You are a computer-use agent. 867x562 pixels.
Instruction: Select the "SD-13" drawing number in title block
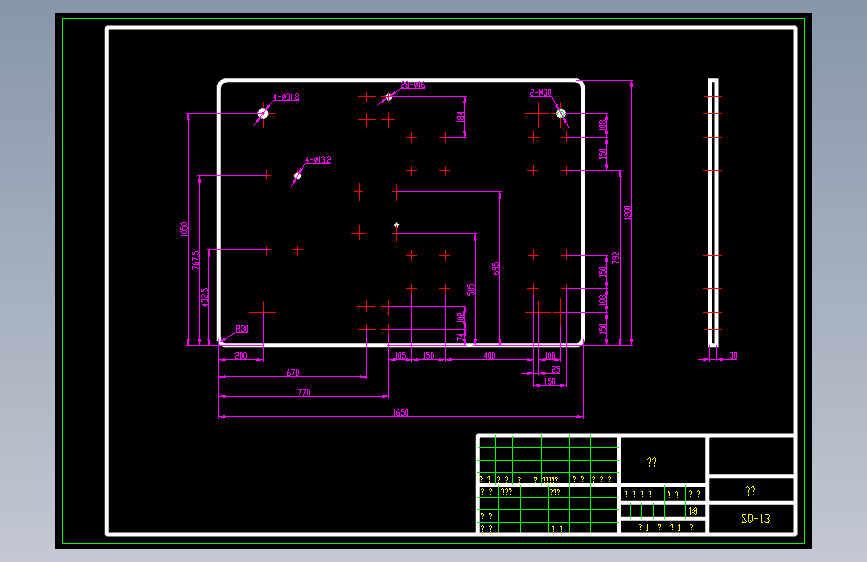click(x=755, y=518)
